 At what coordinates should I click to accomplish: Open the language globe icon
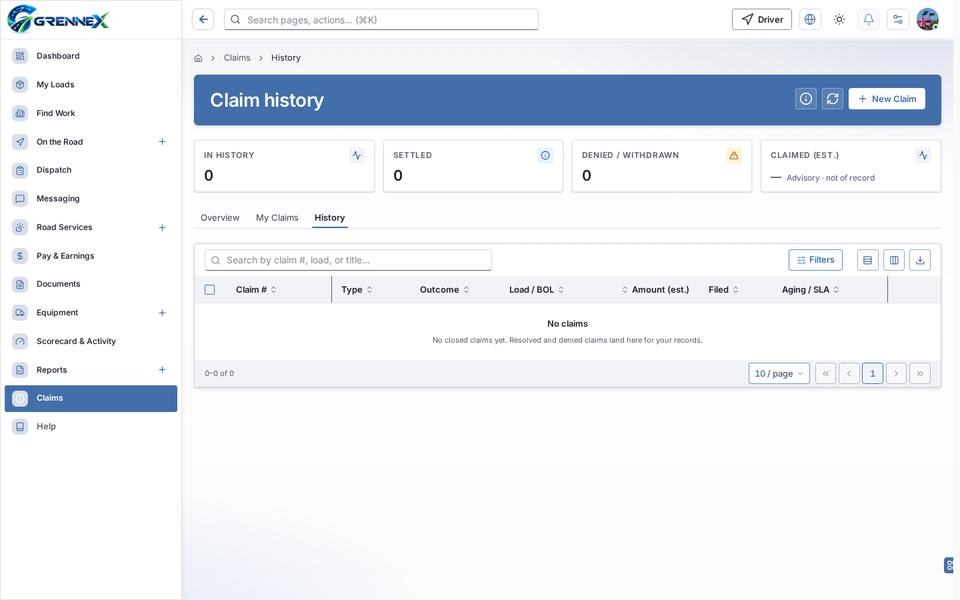coord(809,20)
